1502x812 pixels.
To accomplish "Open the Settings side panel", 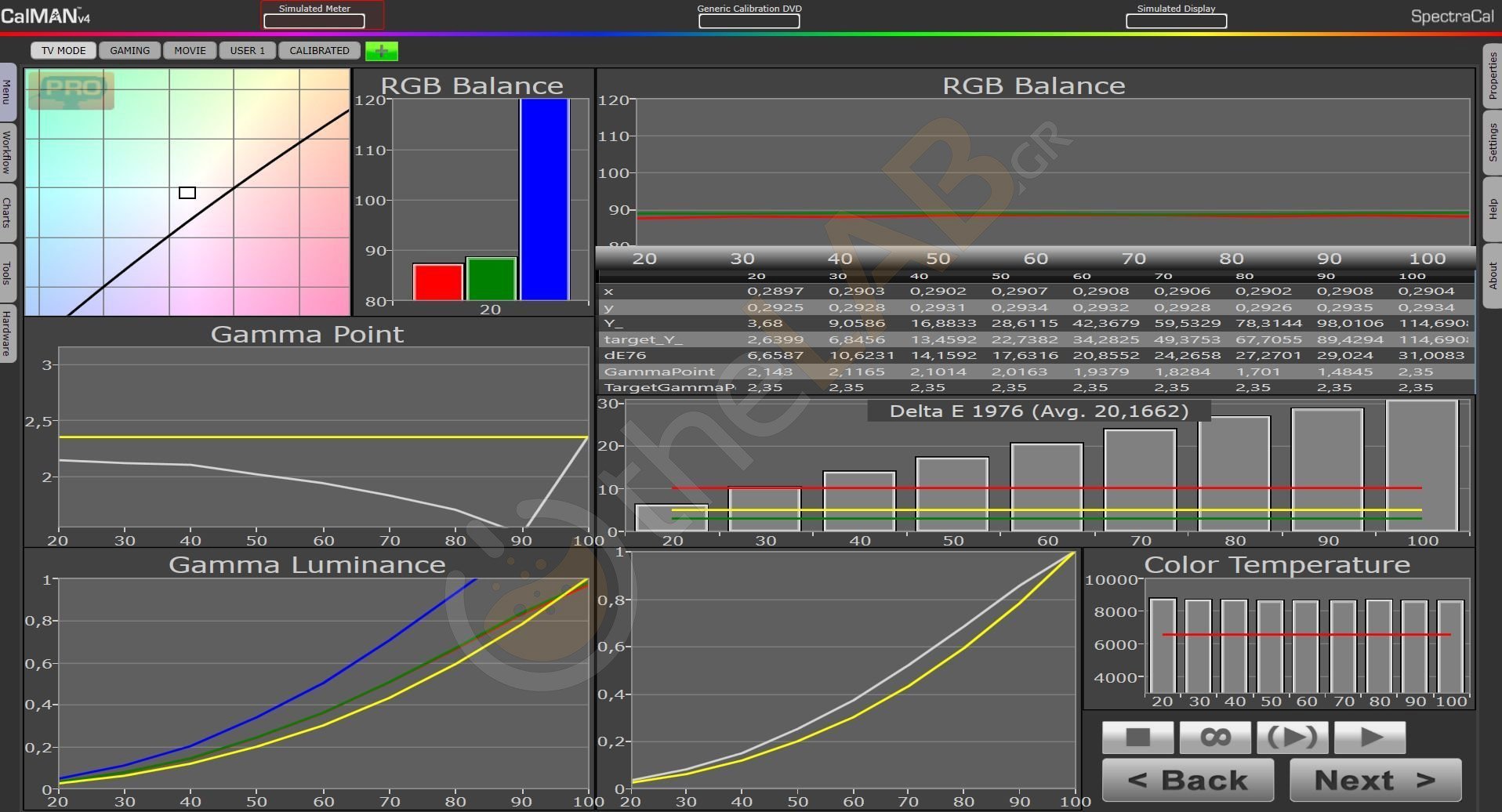I will [1492, 142].
